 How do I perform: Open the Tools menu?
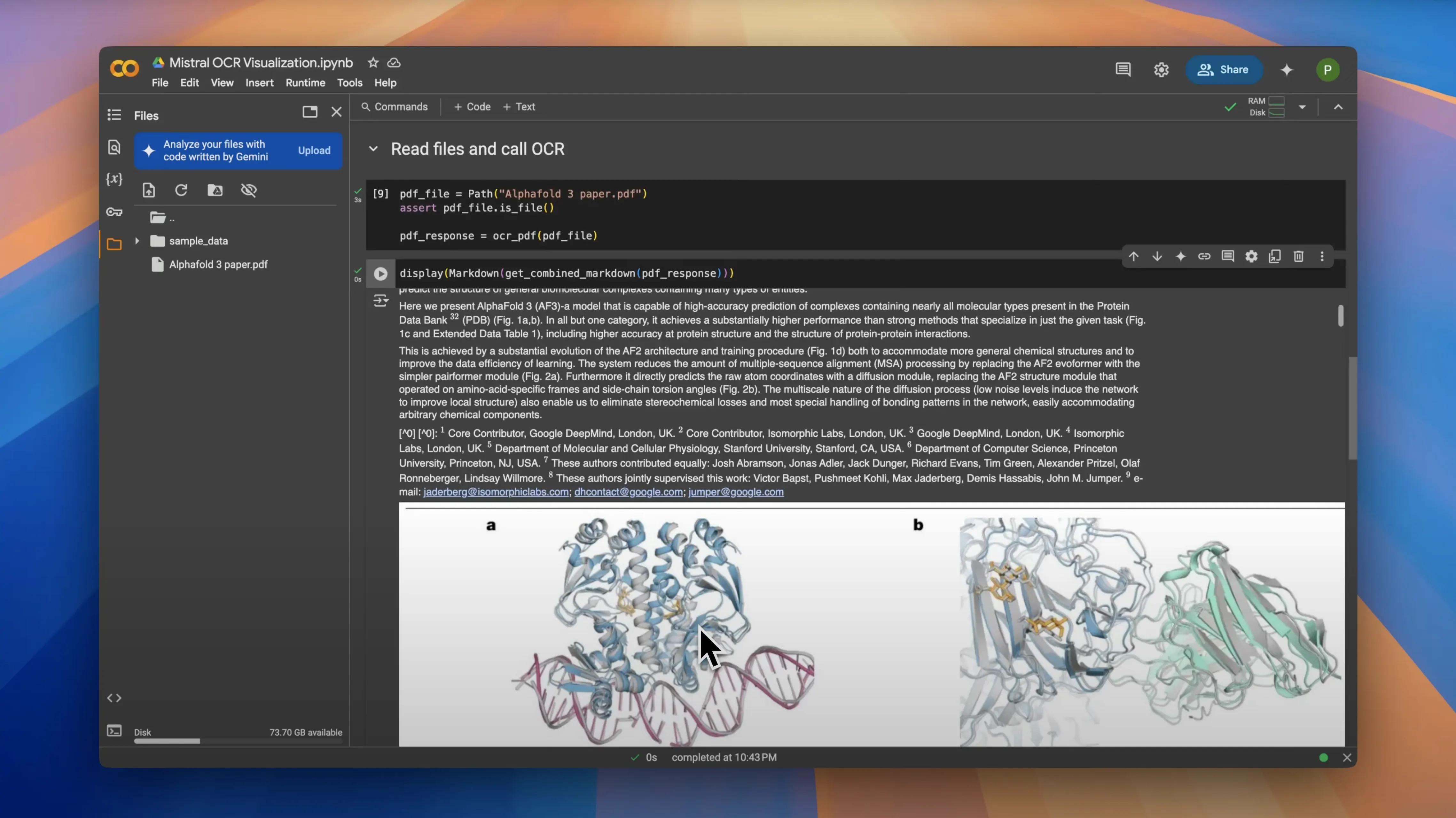350,82
